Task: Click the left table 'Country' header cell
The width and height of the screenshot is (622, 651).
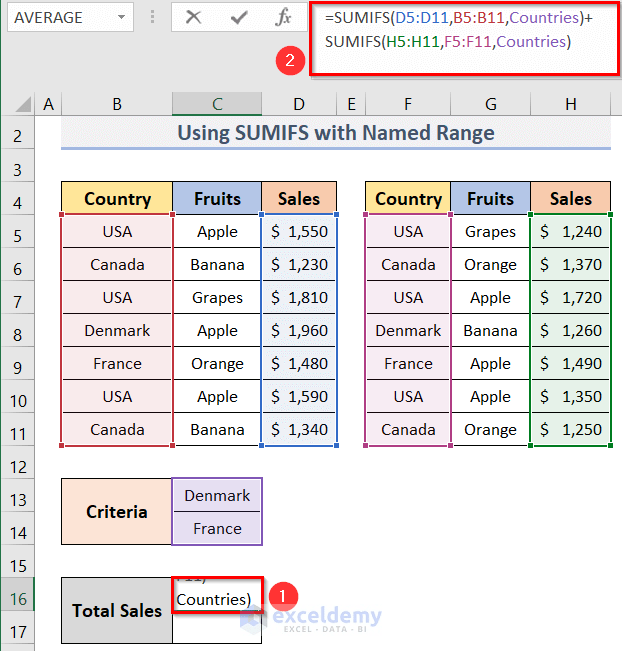Action: (117, 198)
